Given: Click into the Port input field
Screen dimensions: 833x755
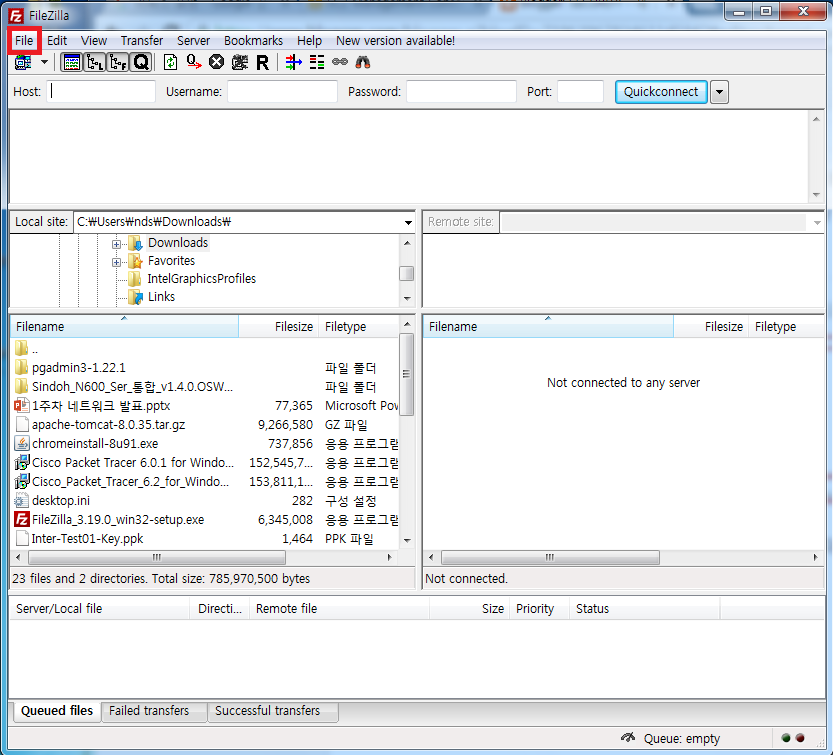Looking at the screenshot, I should click(x=580, y=91).
